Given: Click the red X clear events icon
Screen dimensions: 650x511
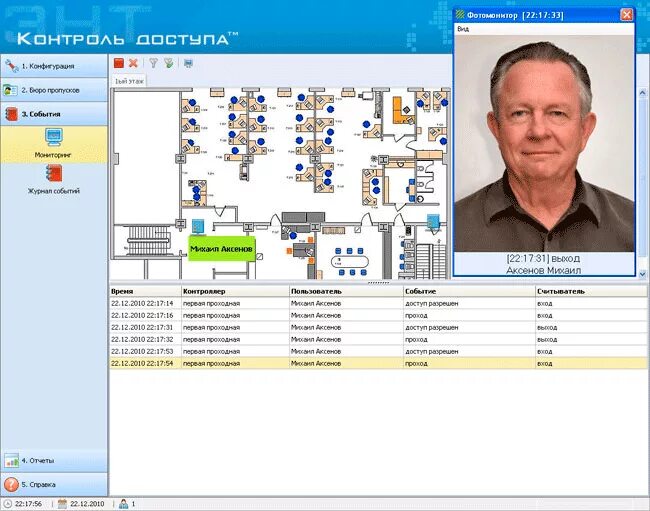Looking at the screenshot, I should 133,63.
